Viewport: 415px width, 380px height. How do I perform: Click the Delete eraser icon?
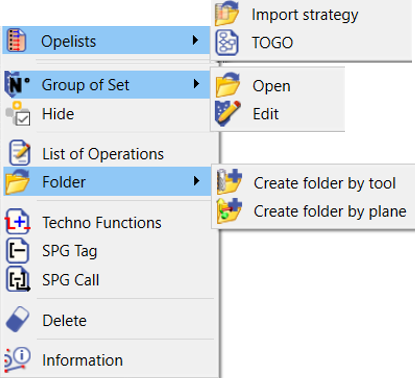pos(17,319)
